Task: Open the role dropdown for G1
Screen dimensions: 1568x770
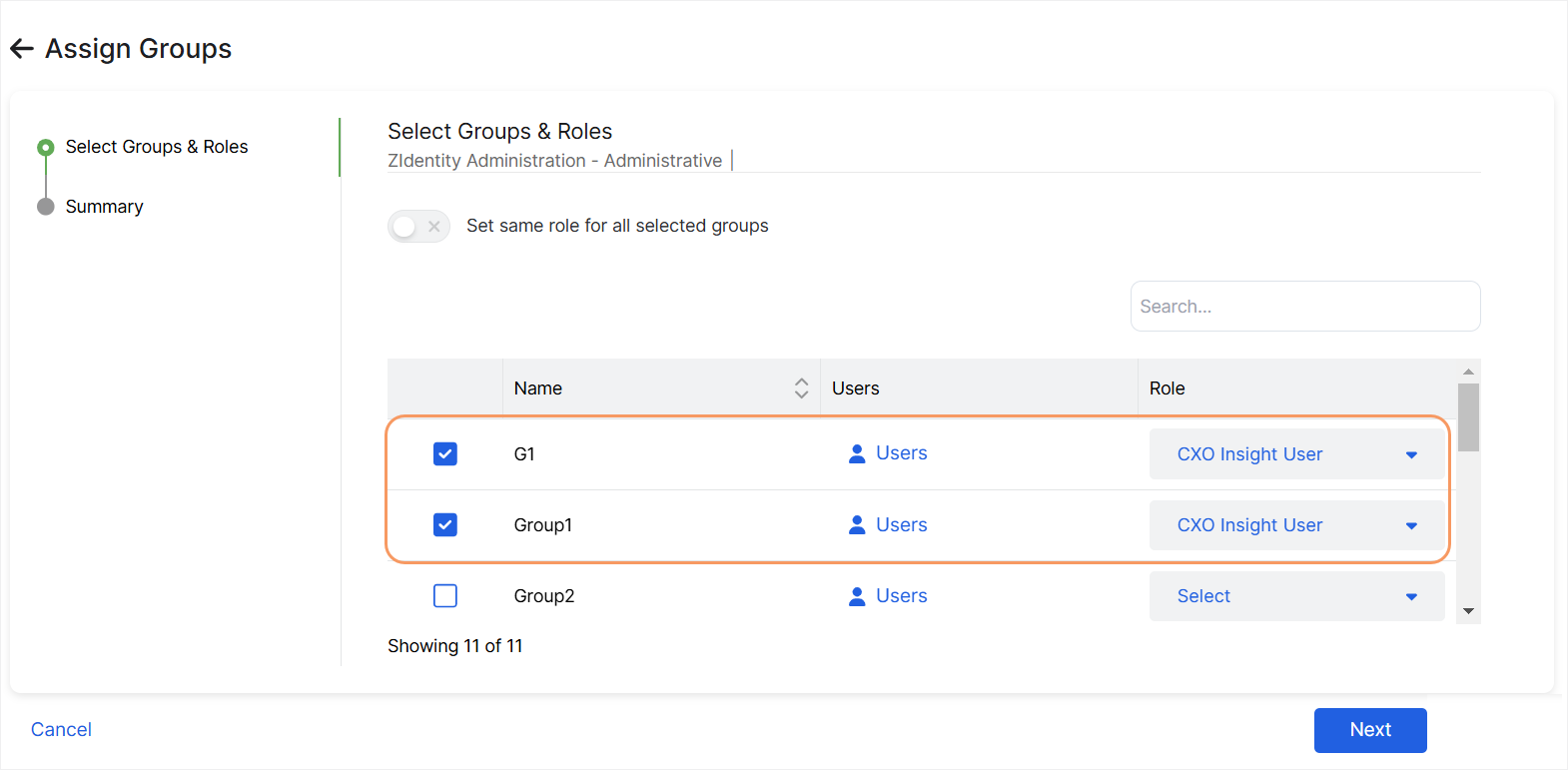Action: 1296,454
